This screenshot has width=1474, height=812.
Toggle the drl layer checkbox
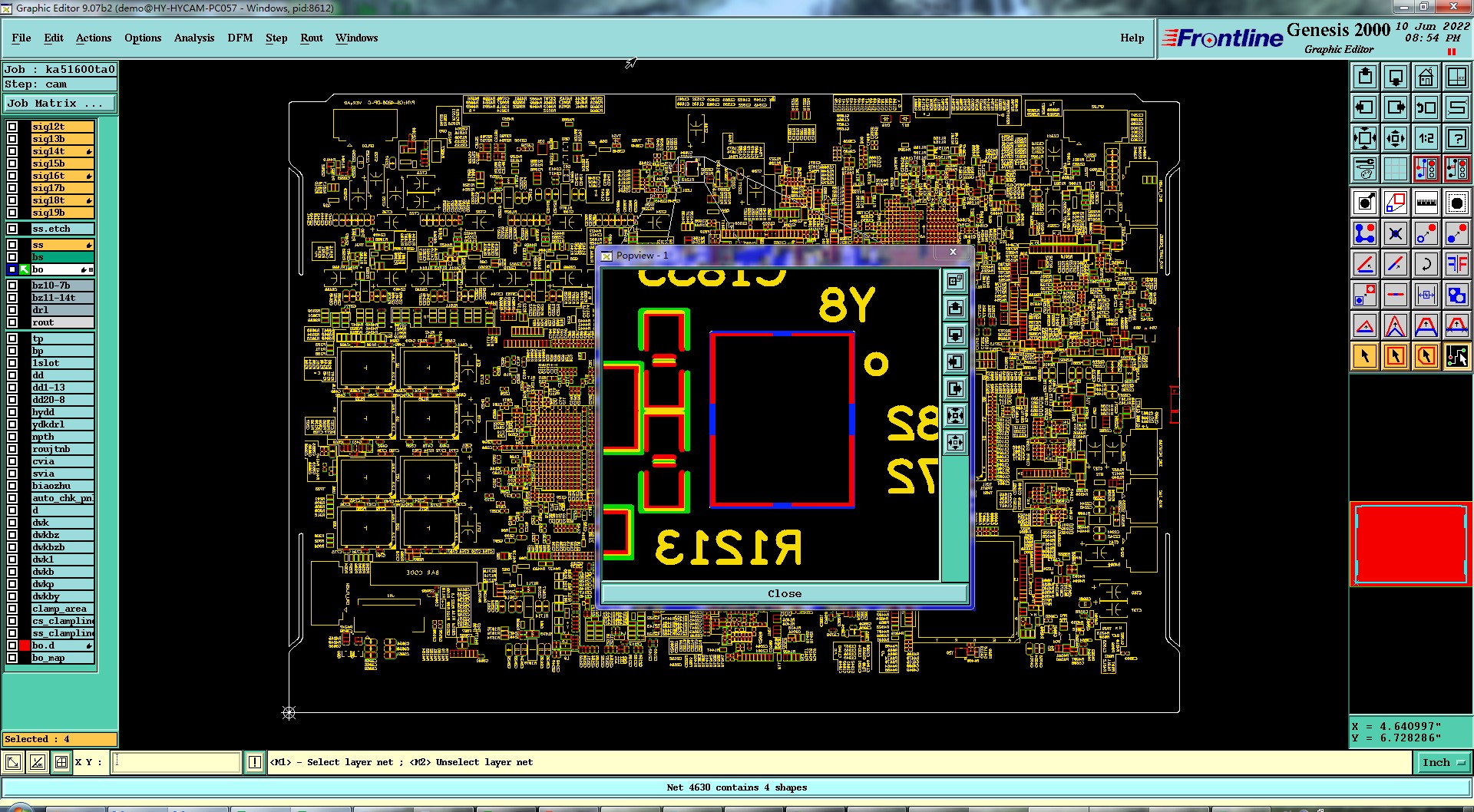(x=12, y=310)
